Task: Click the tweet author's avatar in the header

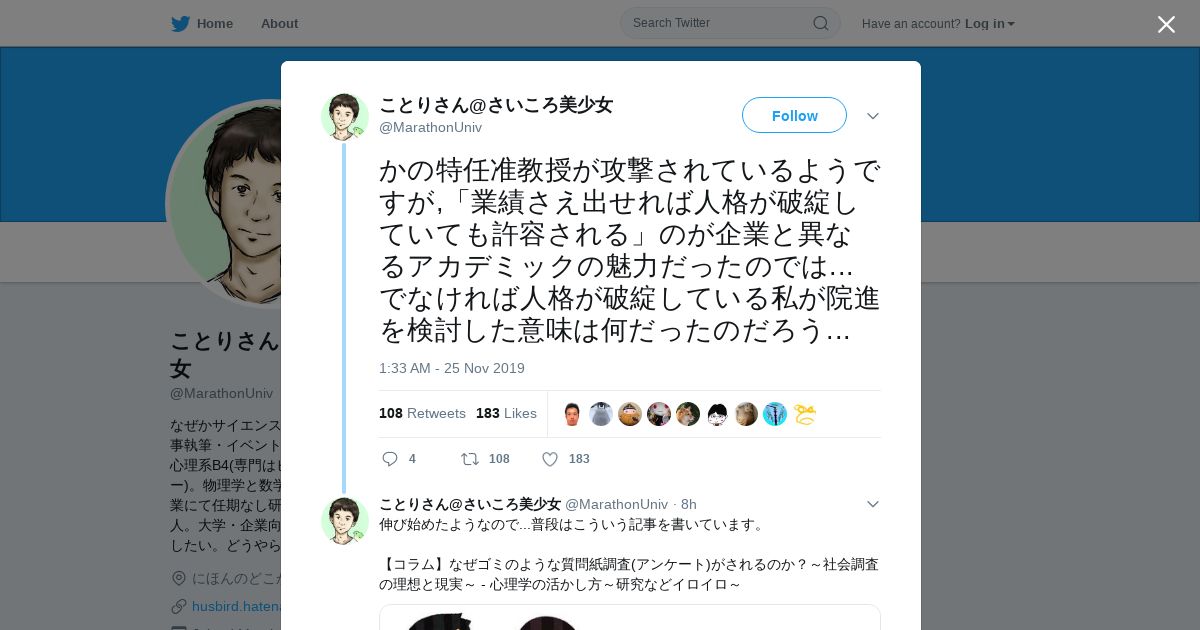Action: (345, 117)
